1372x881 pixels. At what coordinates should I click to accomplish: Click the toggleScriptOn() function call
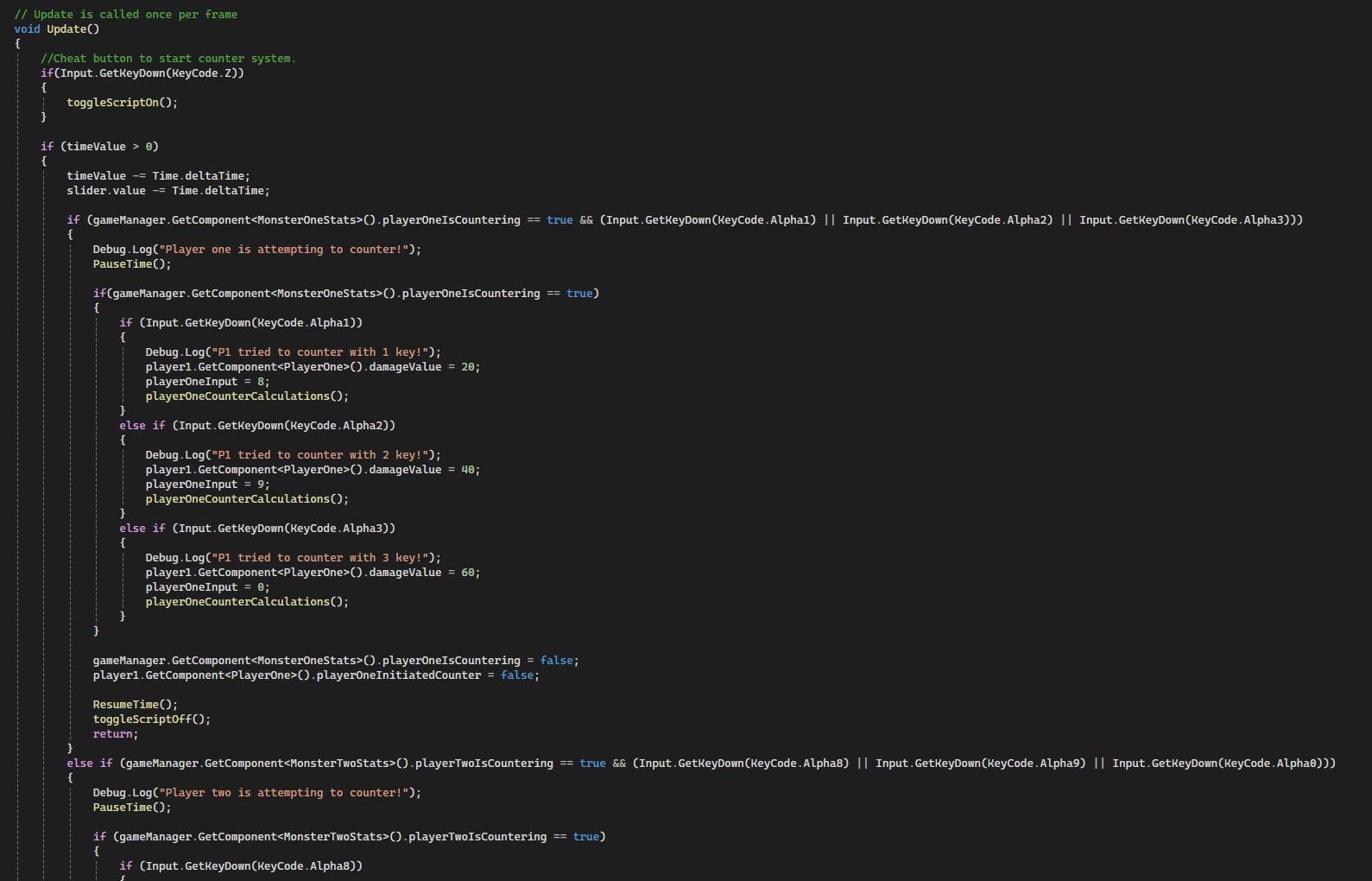(x=122, y=103)
